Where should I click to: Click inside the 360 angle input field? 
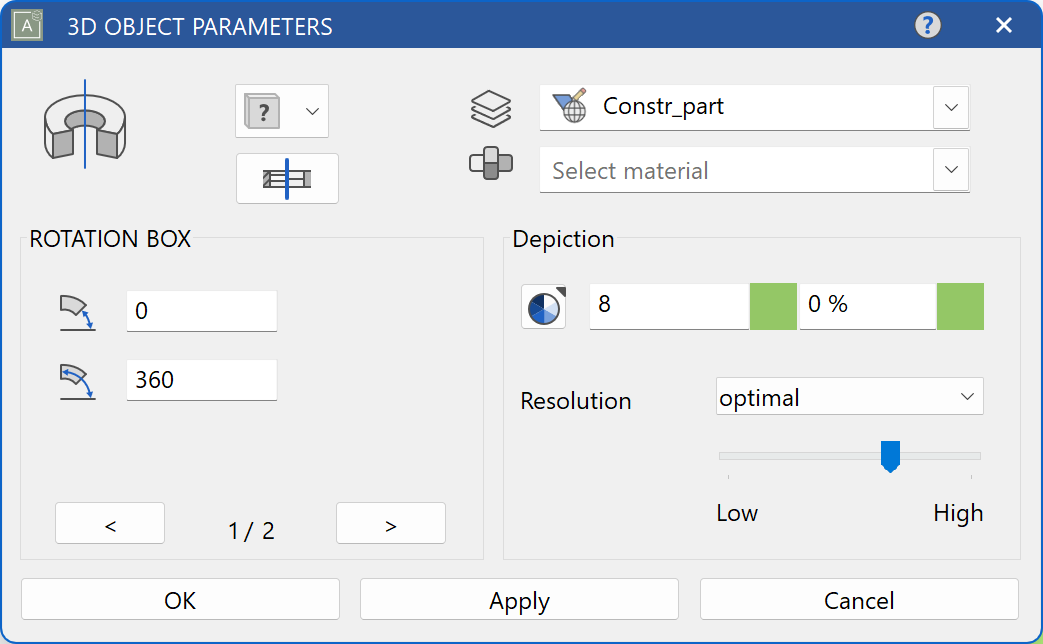(200, 380)
